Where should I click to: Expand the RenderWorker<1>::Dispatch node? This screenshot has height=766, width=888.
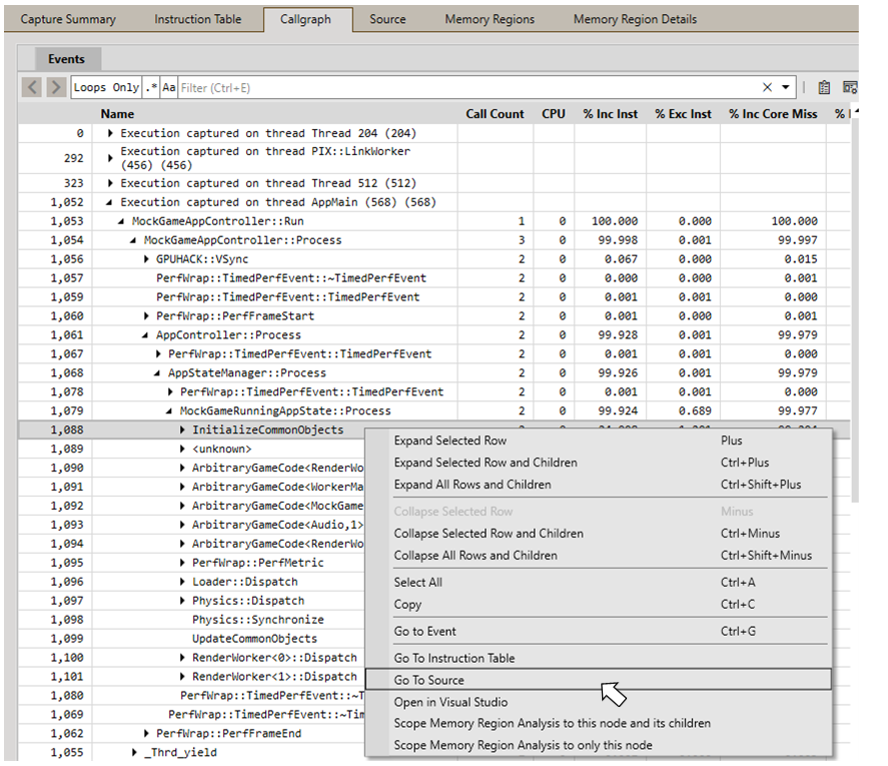(182, 677)
